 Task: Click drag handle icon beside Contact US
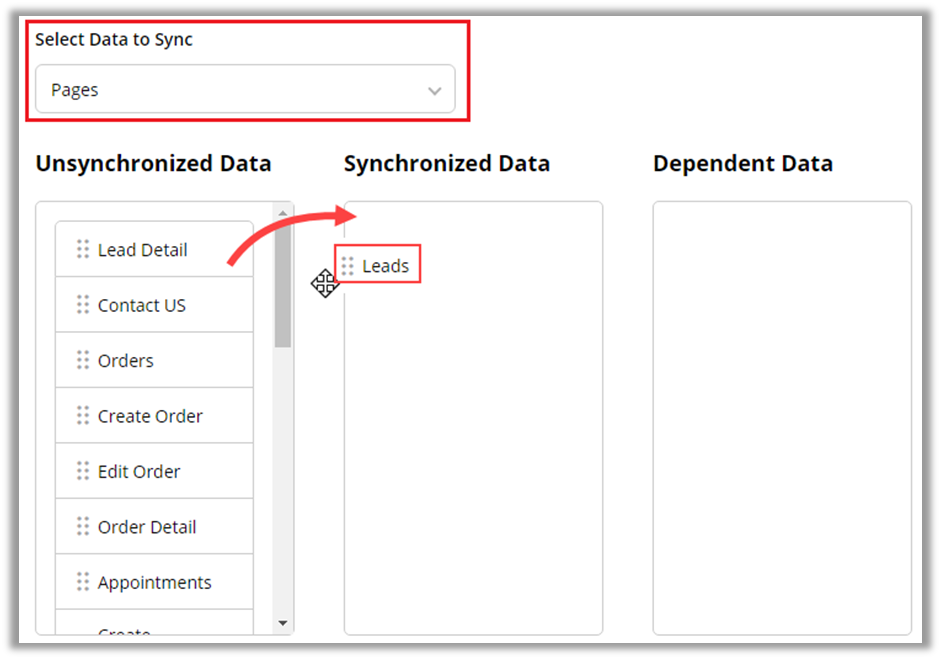click(83, 305)
